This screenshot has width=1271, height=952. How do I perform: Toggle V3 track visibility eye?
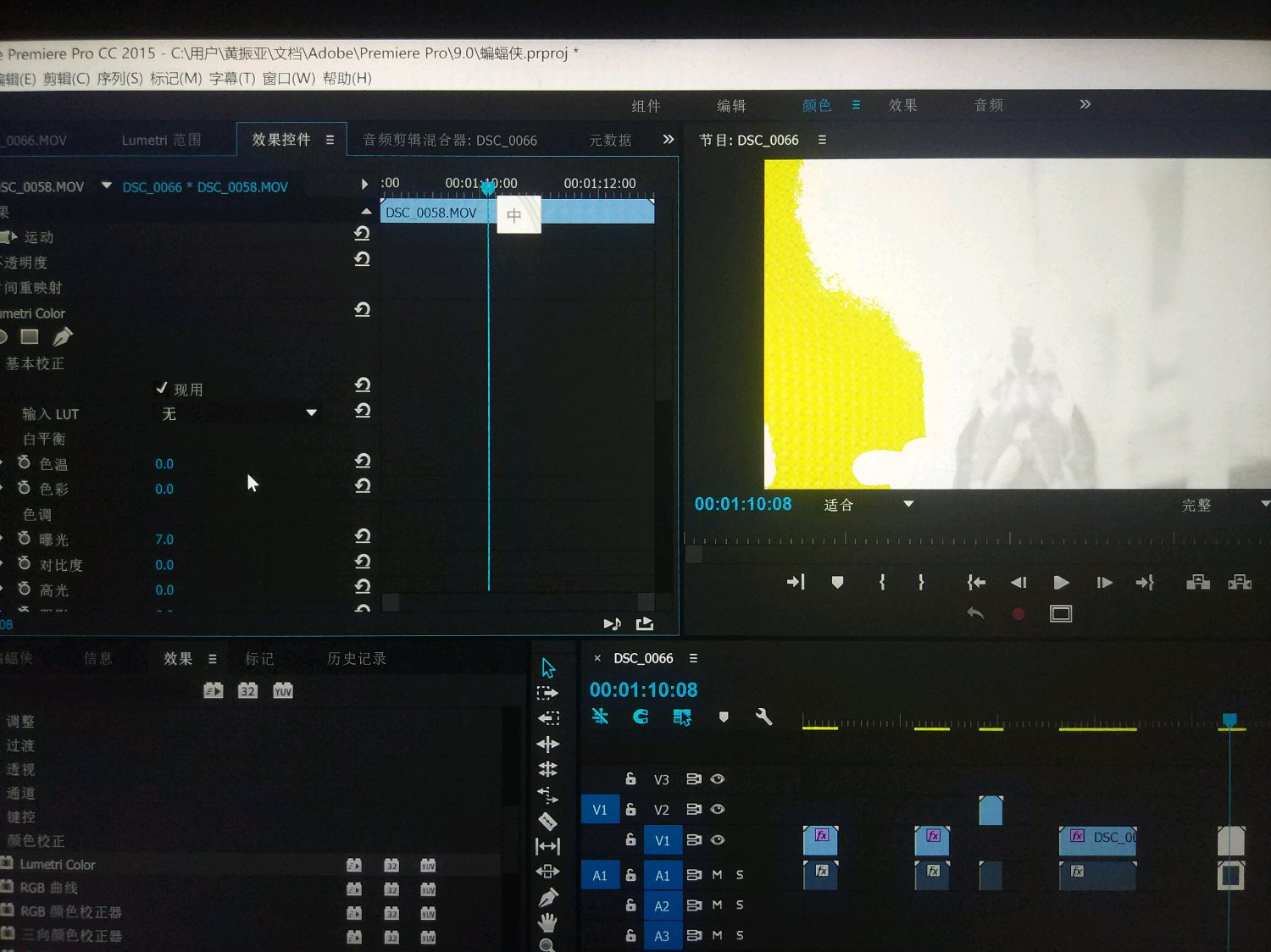pyautogui.click(x=718, y=779)
